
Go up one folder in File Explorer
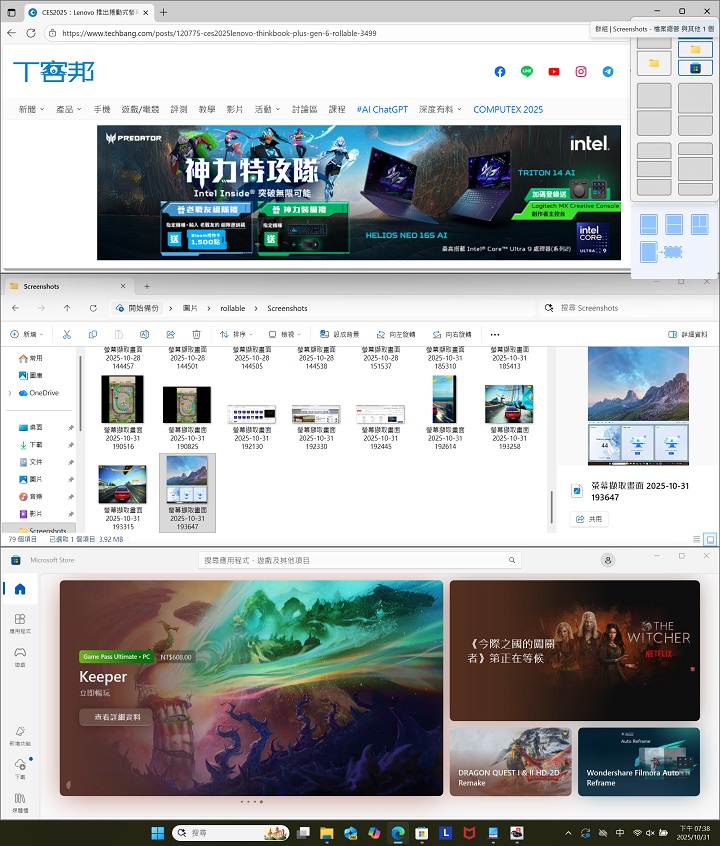point(67,308)
